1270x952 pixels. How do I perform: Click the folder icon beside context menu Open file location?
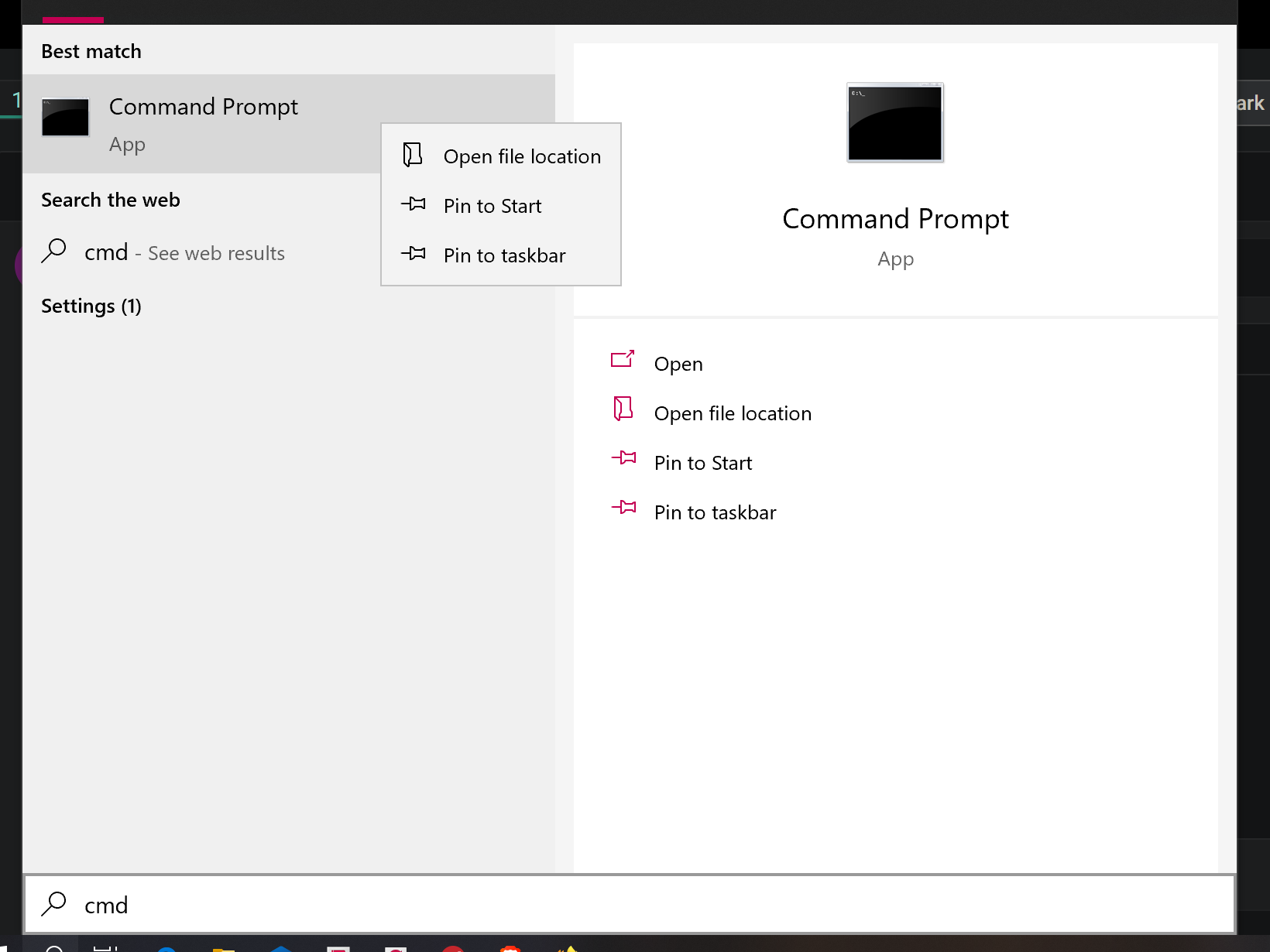[413, 155]
